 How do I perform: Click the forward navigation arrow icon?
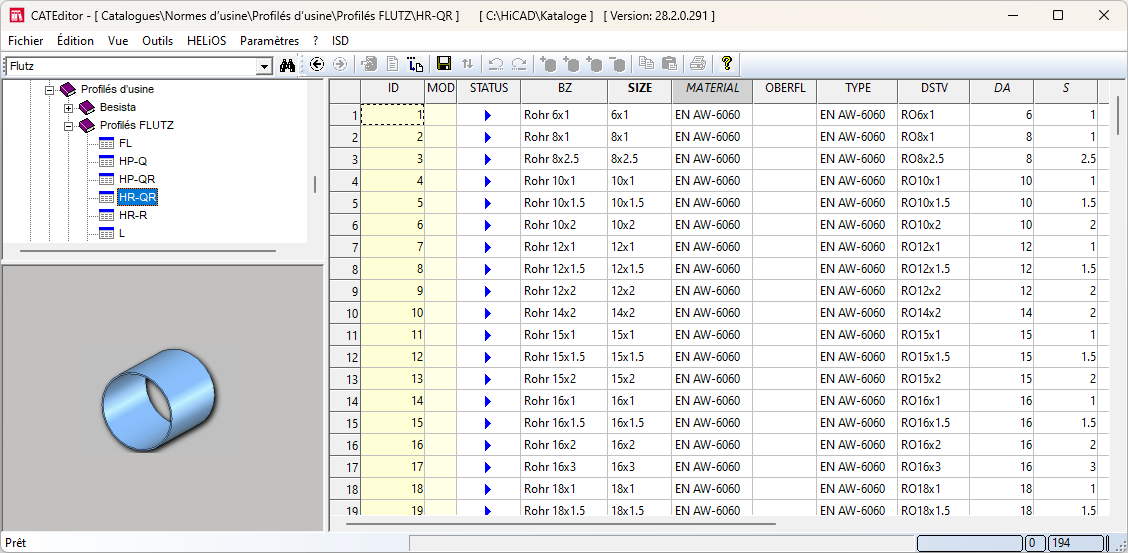pyautogui.click(x=340, y=65)
